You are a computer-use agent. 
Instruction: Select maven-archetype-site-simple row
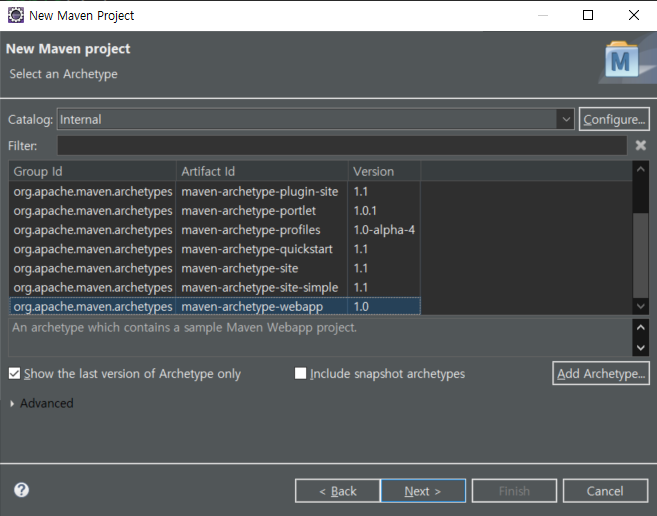pos(215,288)
